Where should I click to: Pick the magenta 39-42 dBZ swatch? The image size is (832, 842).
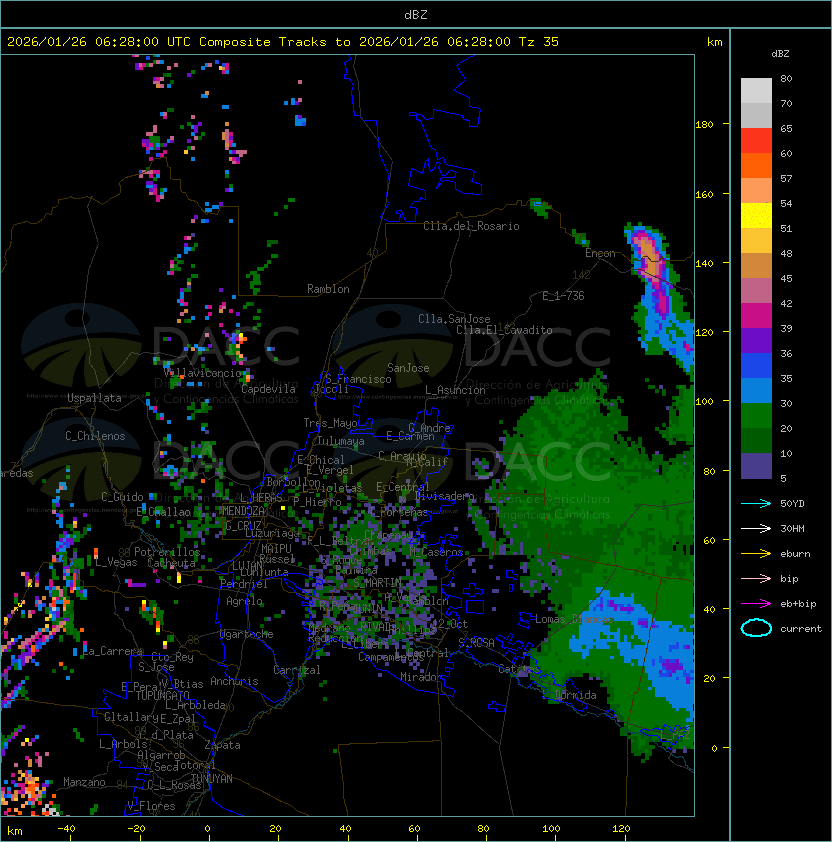click(756, 316)
